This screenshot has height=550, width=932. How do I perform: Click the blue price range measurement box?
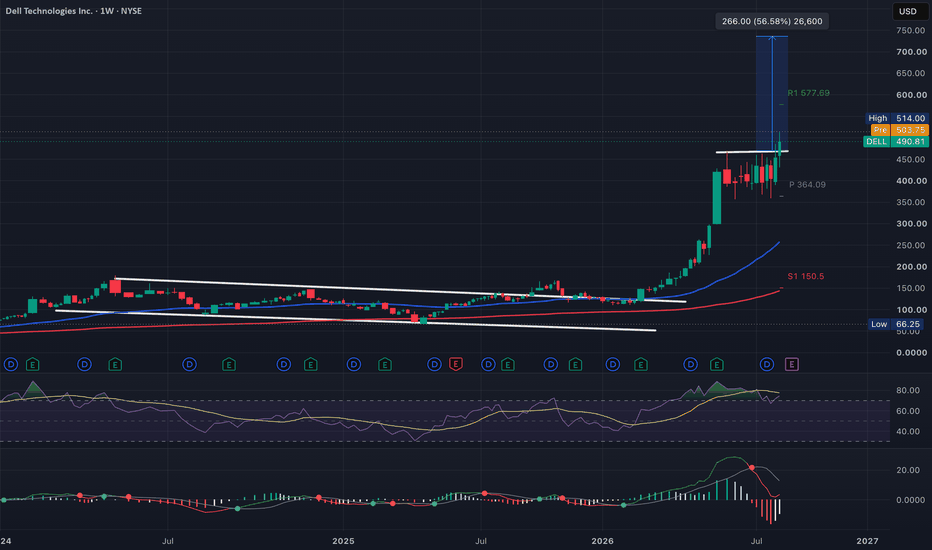(x=772, y=93)
